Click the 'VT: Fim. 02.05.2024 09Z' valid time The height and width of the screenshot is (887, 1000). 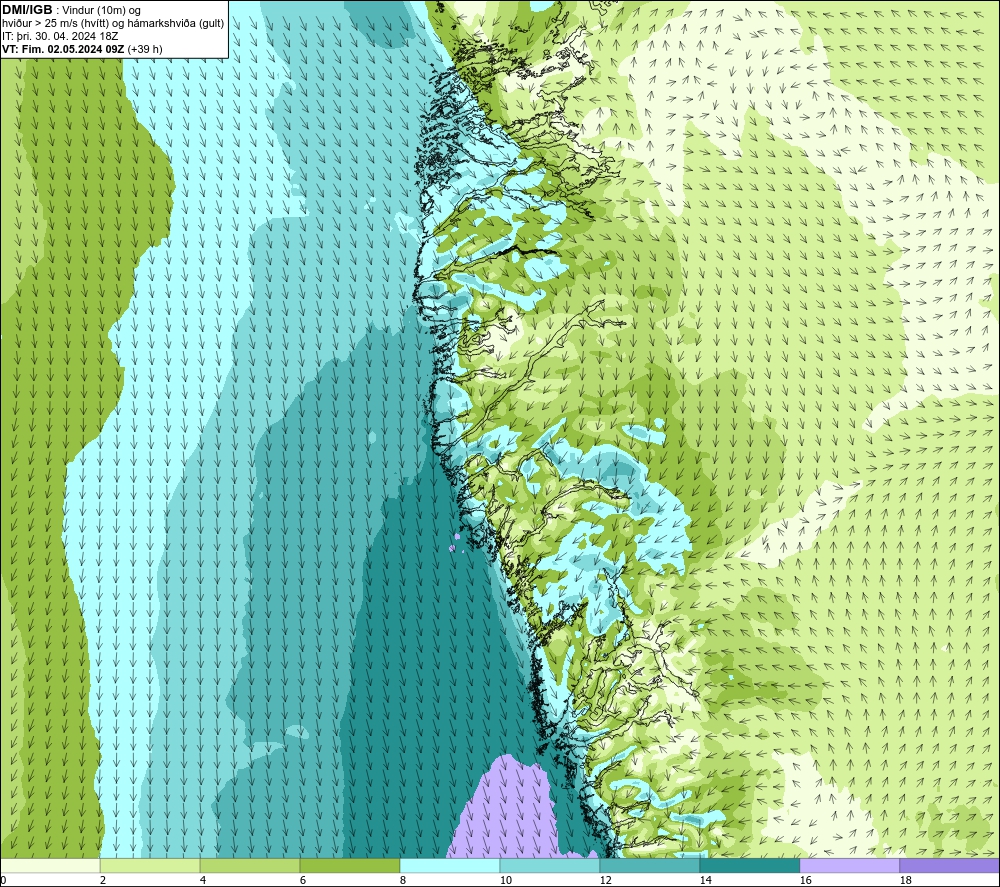point(63,49)
